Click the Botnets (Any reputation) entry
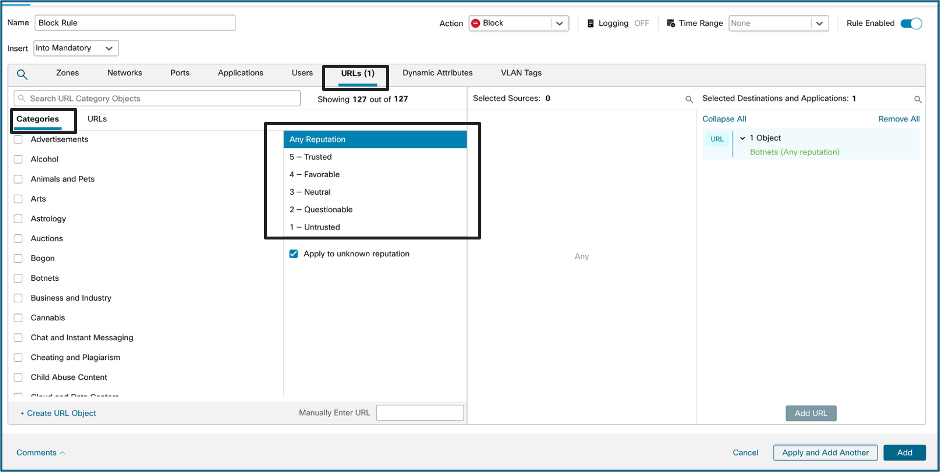Image resolution: width=940 pixels, height=472 pixels. click(x=794, y=152)
